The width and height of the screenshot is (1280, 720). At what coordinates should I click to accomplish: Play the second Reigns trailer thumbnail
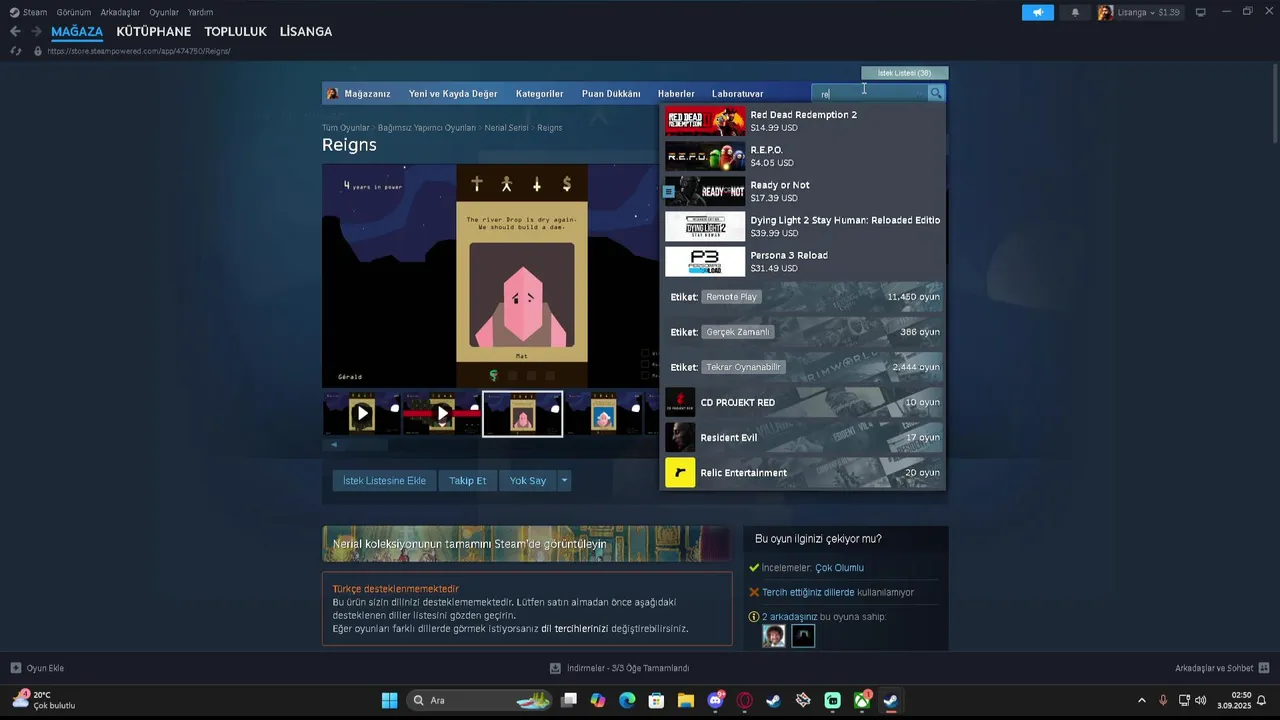(x=442, y=413)
